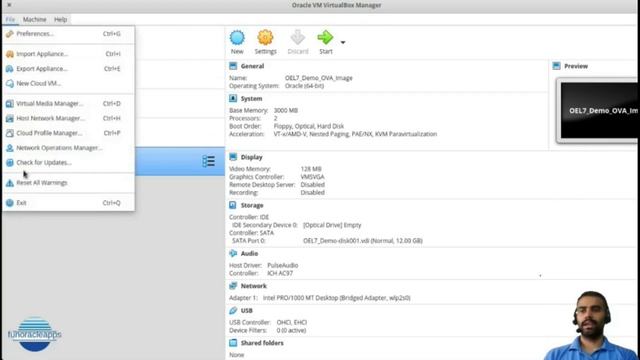Choose Exit from File menu
The image size is (640, 360).
click(x=68, y=203)
